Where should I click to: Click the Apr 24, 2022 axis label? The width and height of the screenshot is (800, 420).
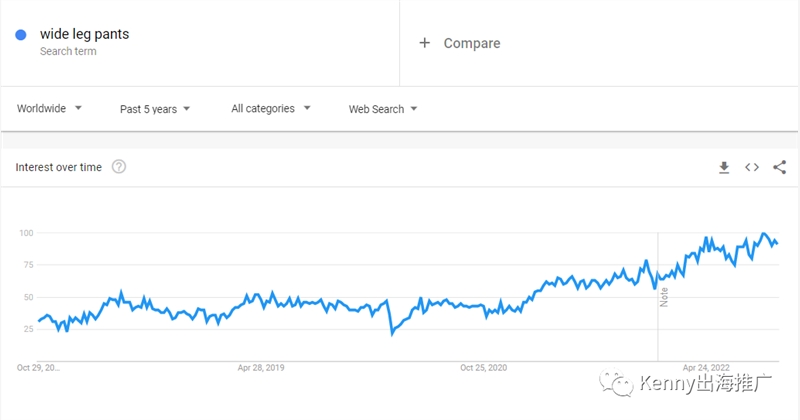tap(706, 367)
